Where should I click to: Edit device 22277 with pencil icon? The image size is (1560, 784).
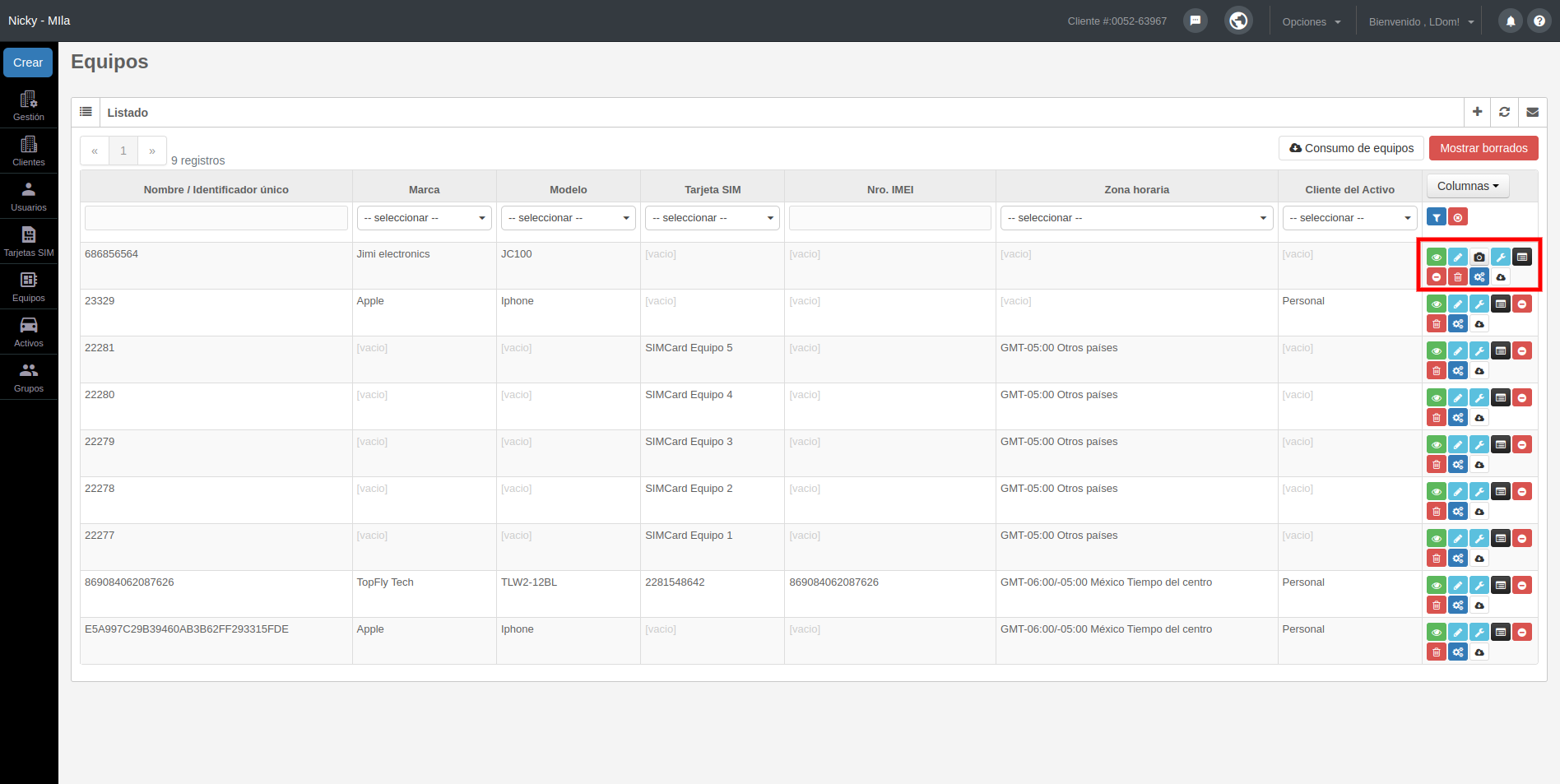tap(1458, 538)
